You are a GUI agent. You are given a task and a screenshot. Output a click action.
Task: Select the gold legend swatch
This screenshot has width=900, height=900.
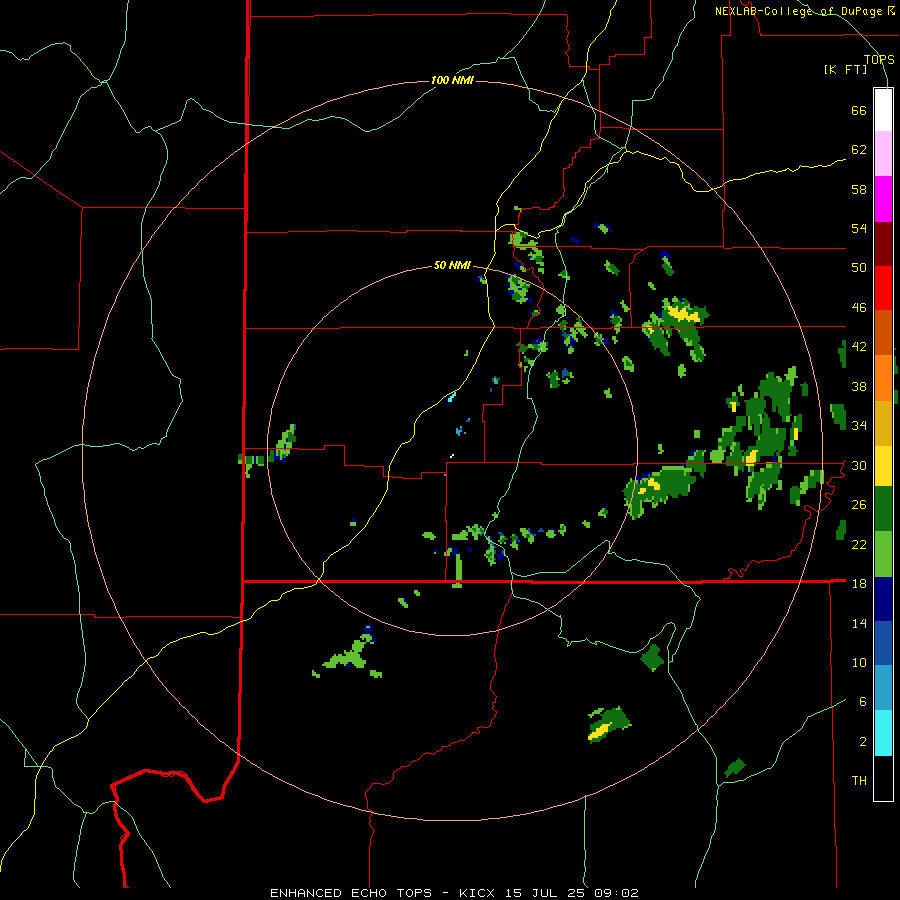(x=883, y=423)
